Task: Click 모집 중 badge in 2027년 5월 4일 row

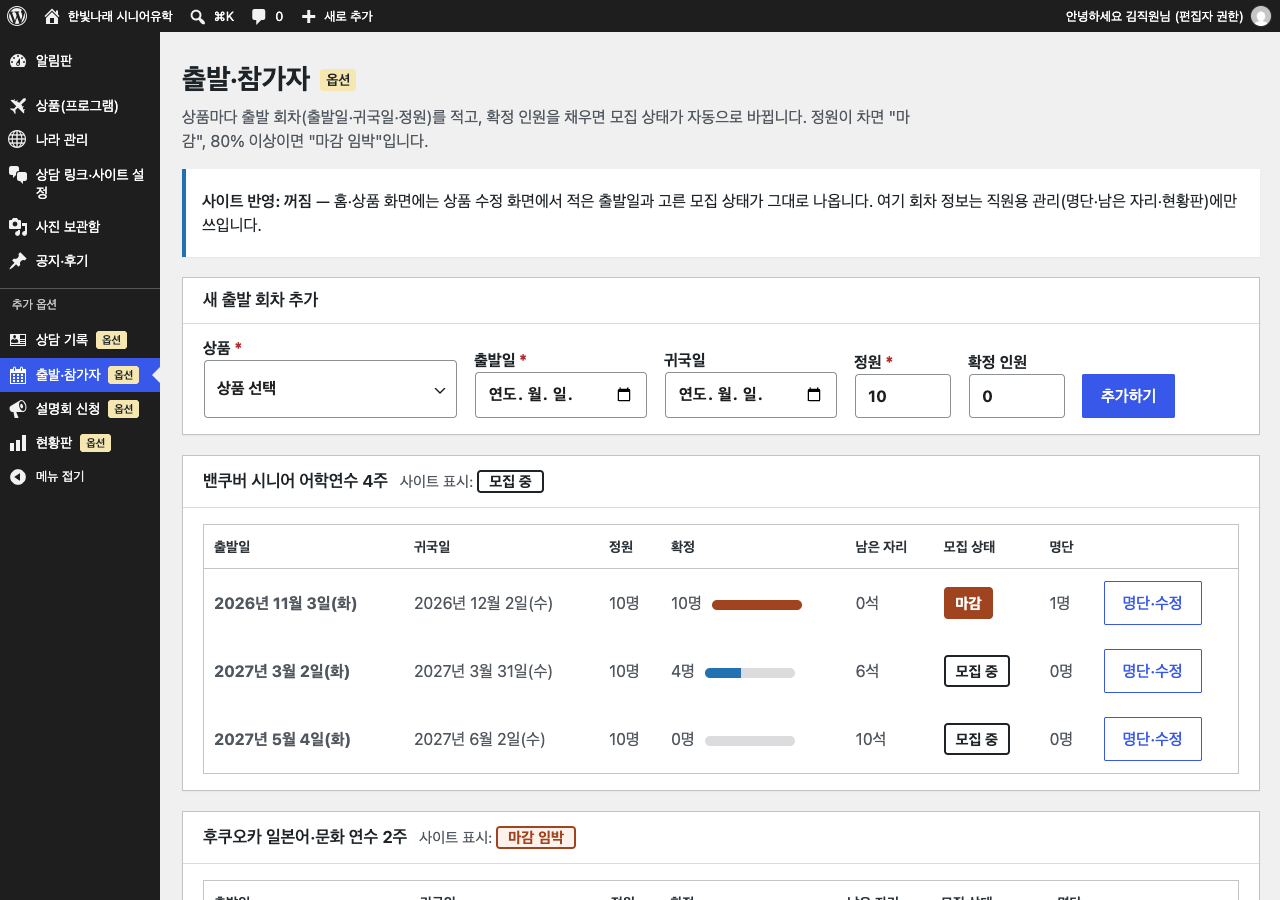Action: tap(977, 739)
